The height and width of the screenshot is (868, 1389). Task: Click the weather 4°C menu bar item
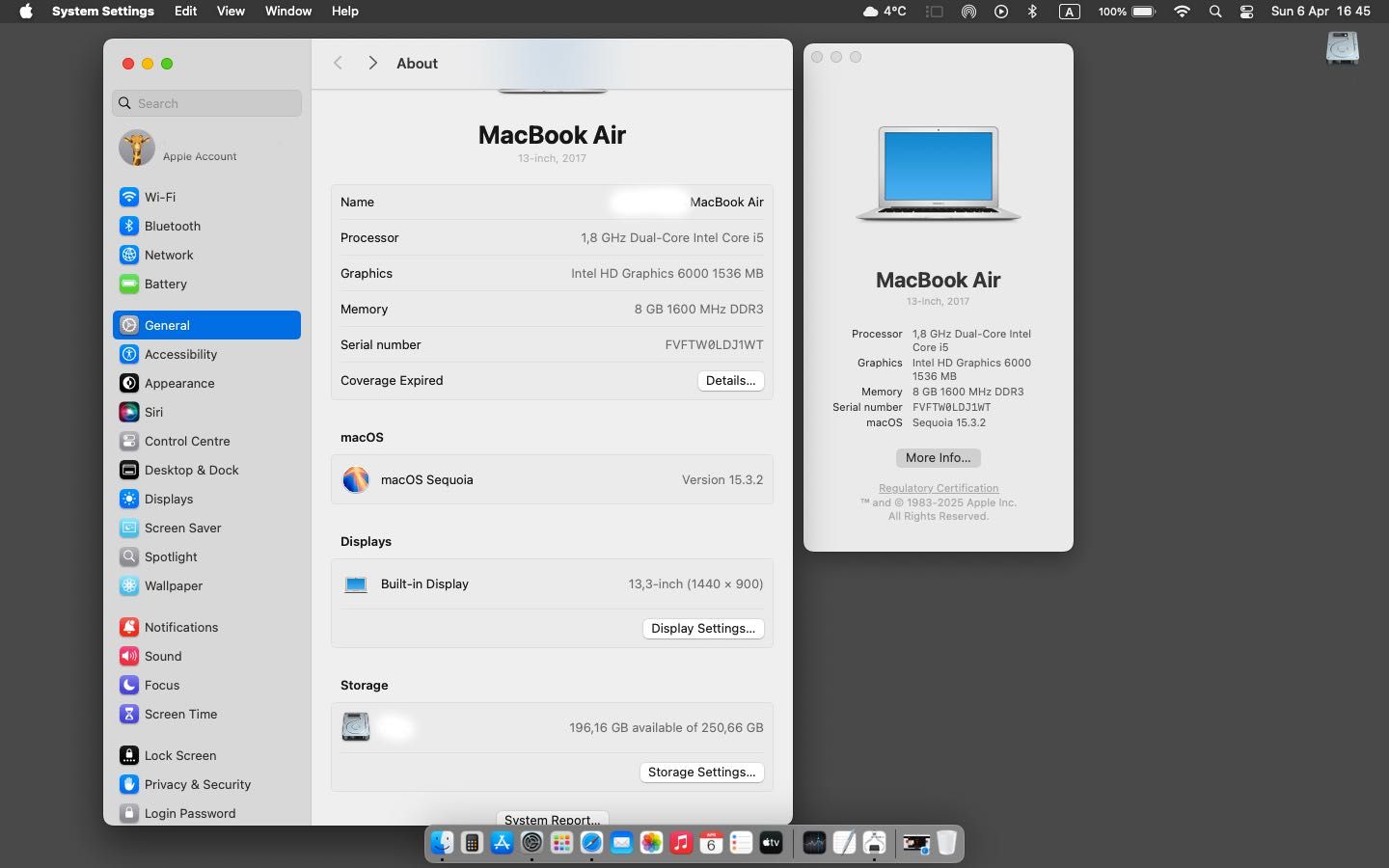(x=885, y=12)
